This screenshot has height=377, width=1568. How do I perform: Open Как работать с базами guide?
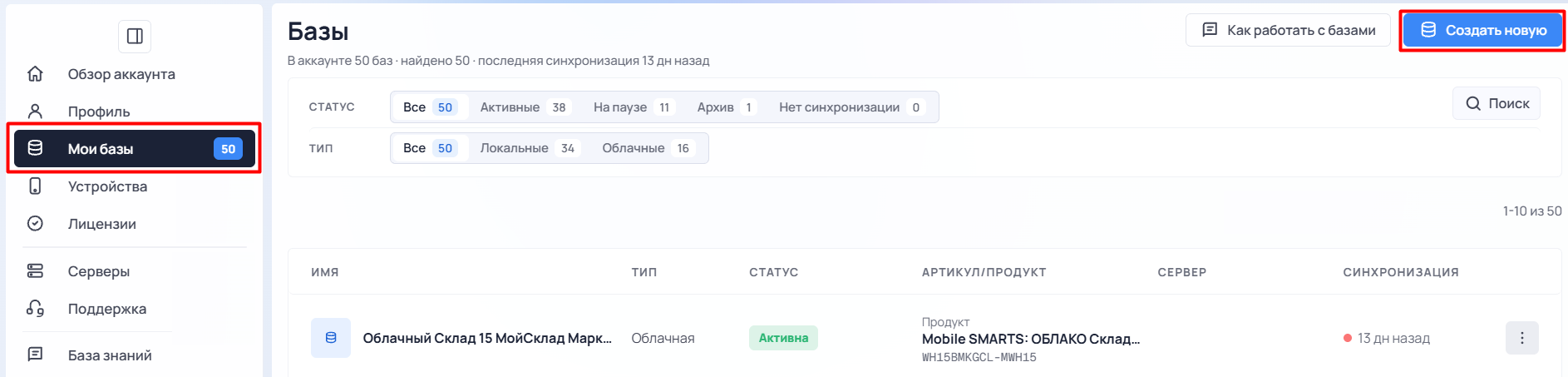1288,30
